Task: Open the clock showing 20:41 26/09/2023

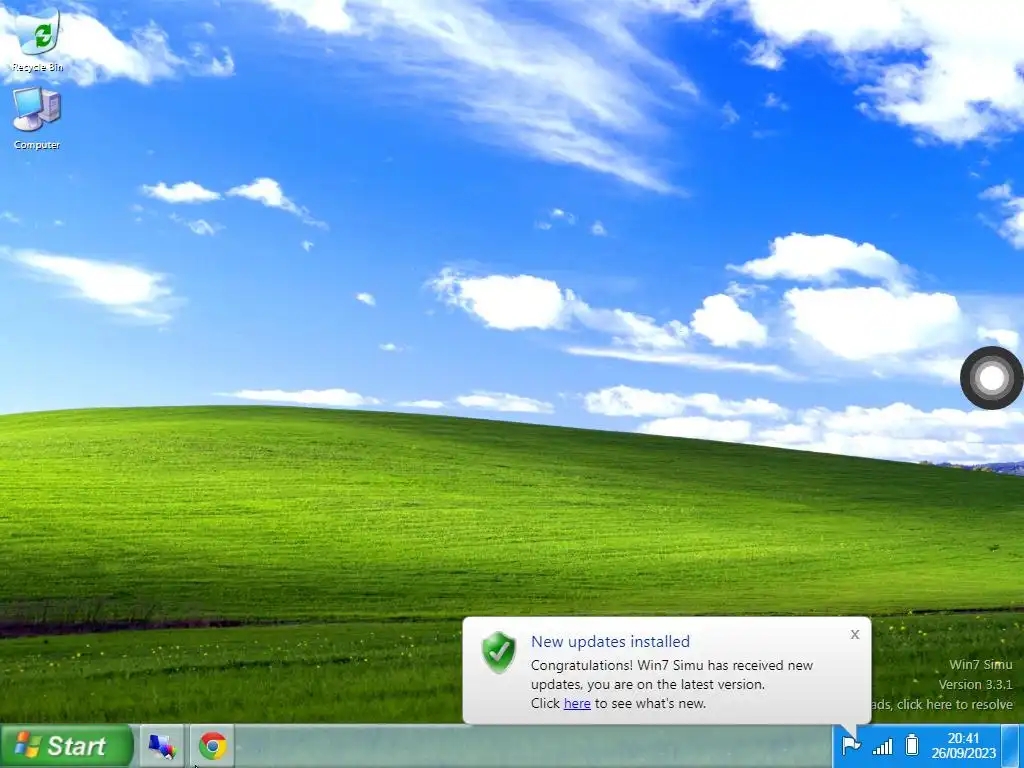Action: pyautogui.click(x=963, y=745)
